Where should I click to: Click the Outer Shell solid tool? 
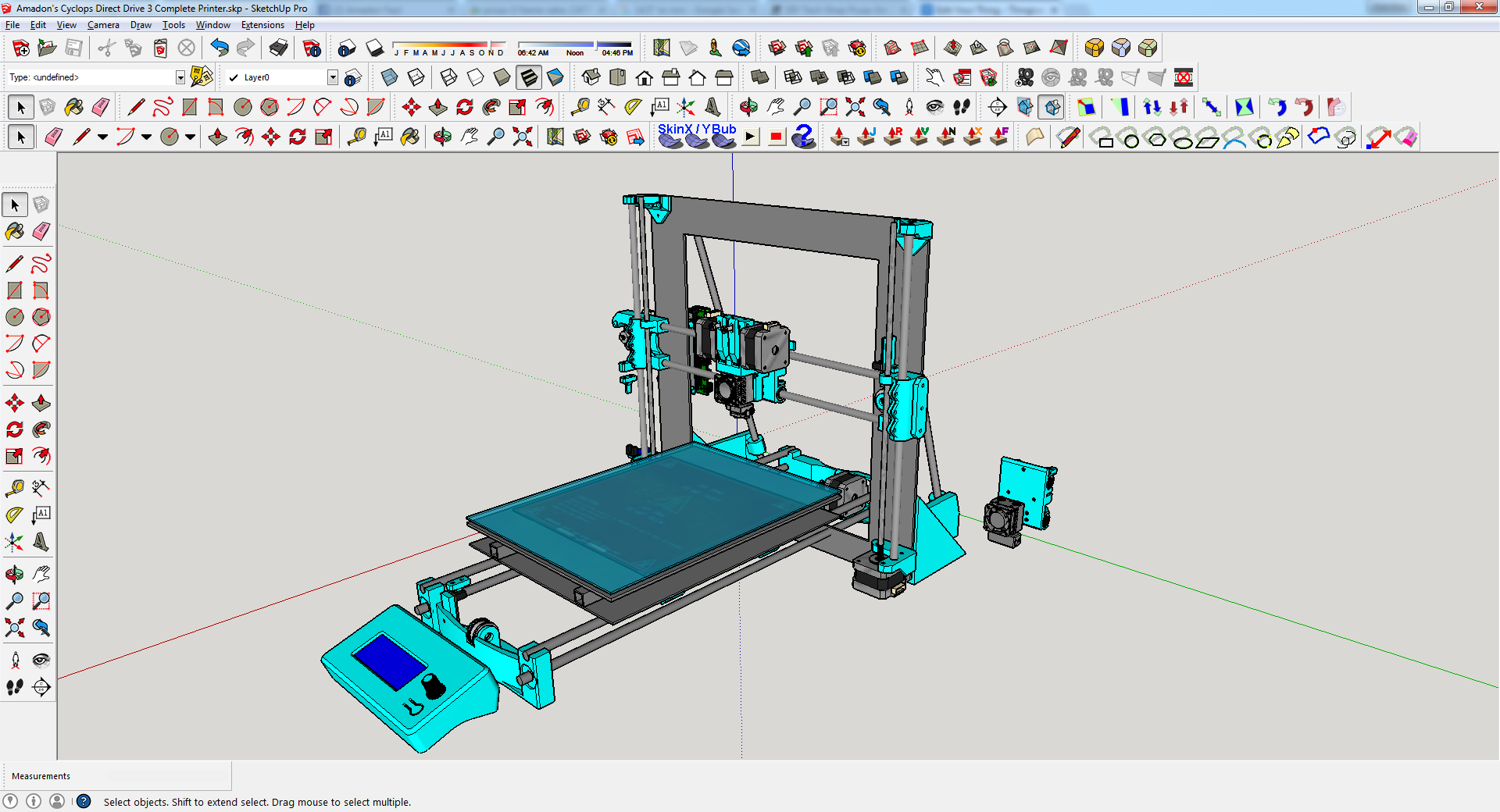[759, 77]
